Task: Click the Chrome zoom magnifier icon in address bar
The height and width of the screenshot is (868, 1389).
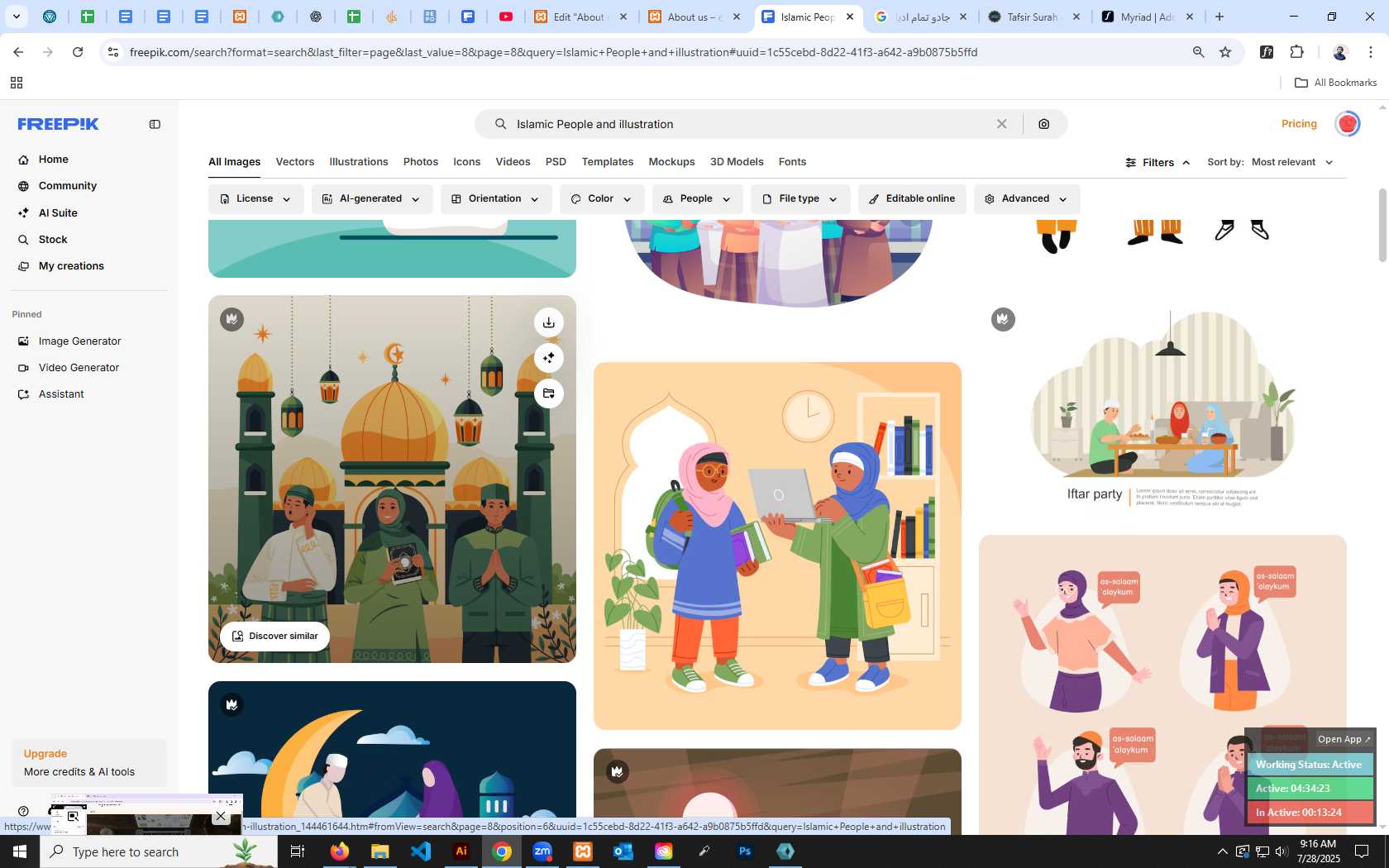Action: pyautogui.click(x=1198, y=52)
